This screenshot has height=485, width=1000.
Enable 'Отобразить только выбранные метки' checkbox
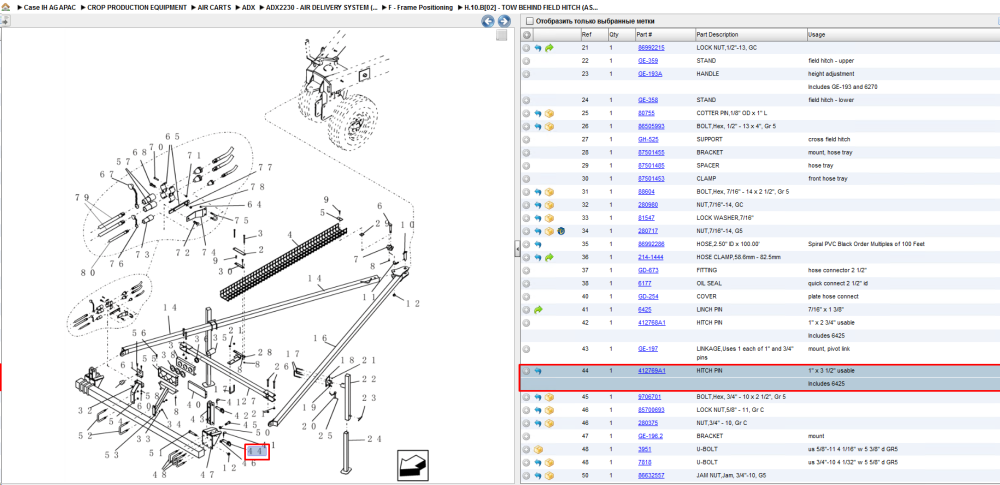click(x=529, y=21)
